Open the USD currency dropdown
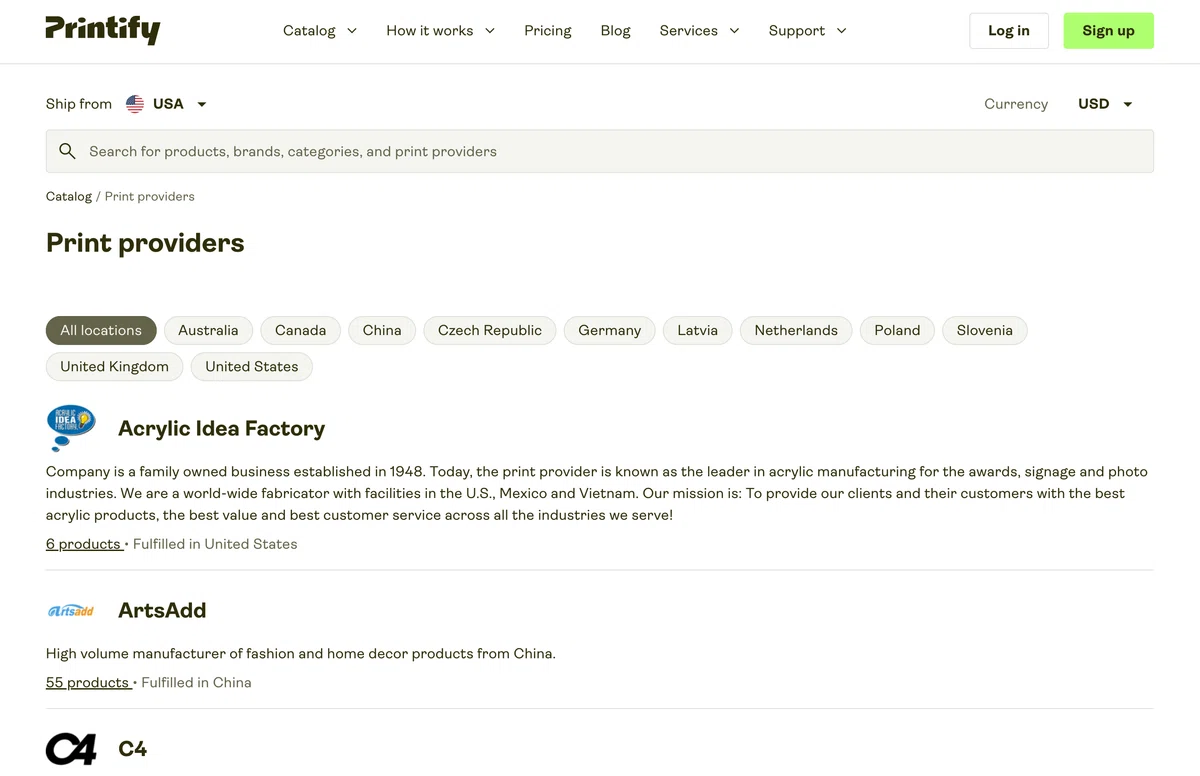The width and height of the screenshot is (1200, 776). point(1105,104)
